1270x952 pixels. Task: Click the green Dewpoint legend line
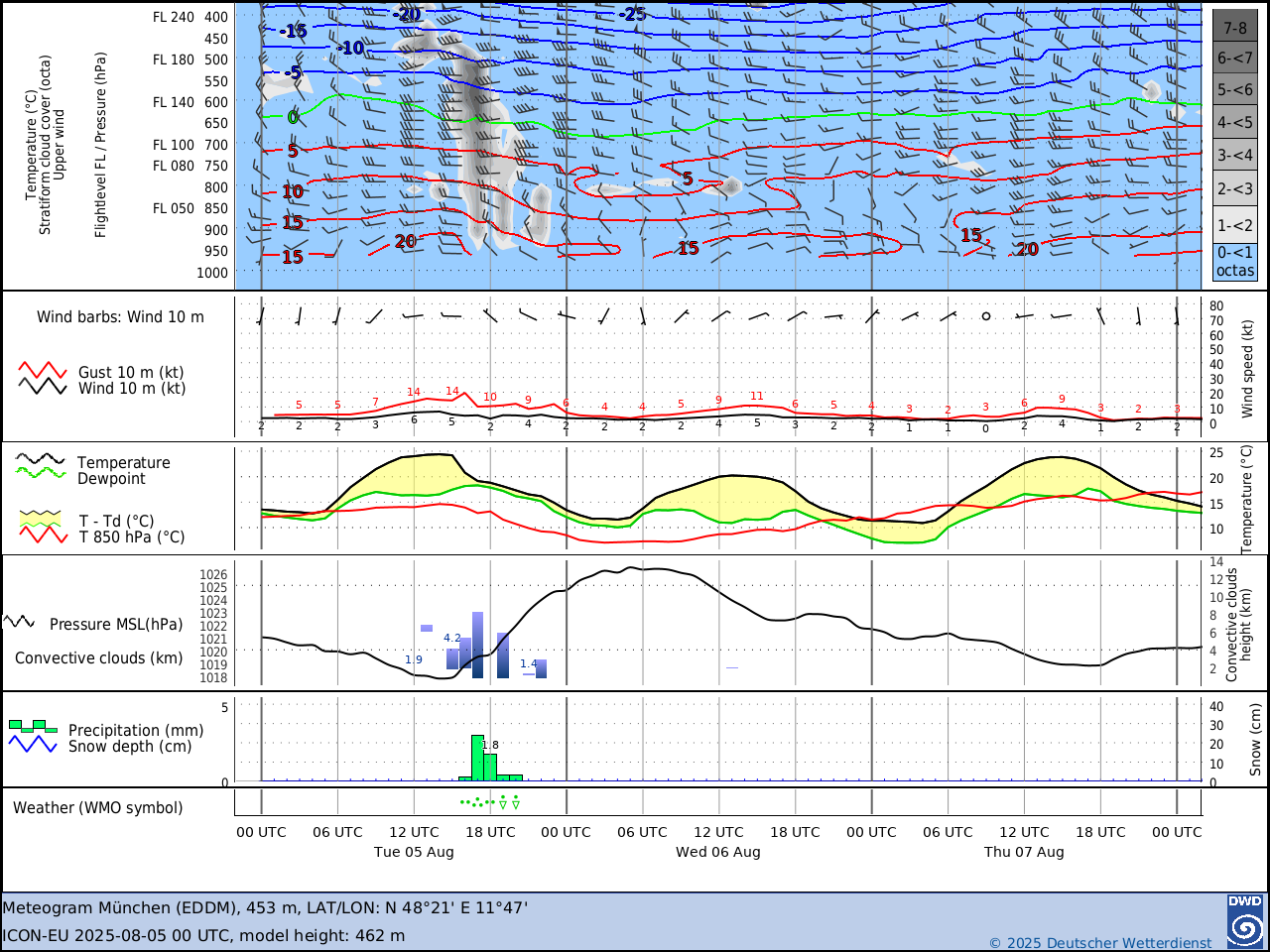41,472
